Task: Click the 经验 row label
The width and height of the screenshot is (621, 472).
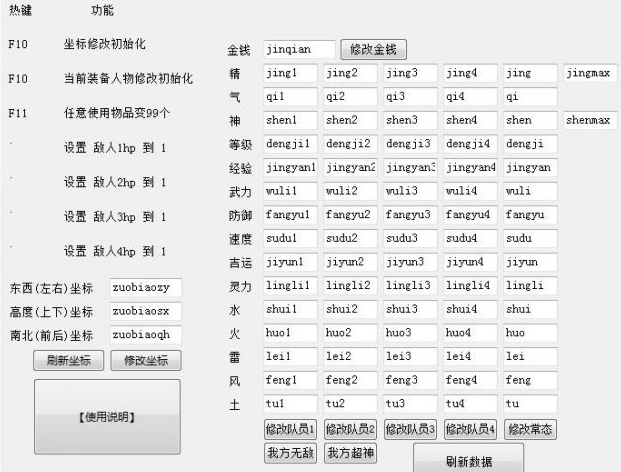Action: click(x=240, y=169)
